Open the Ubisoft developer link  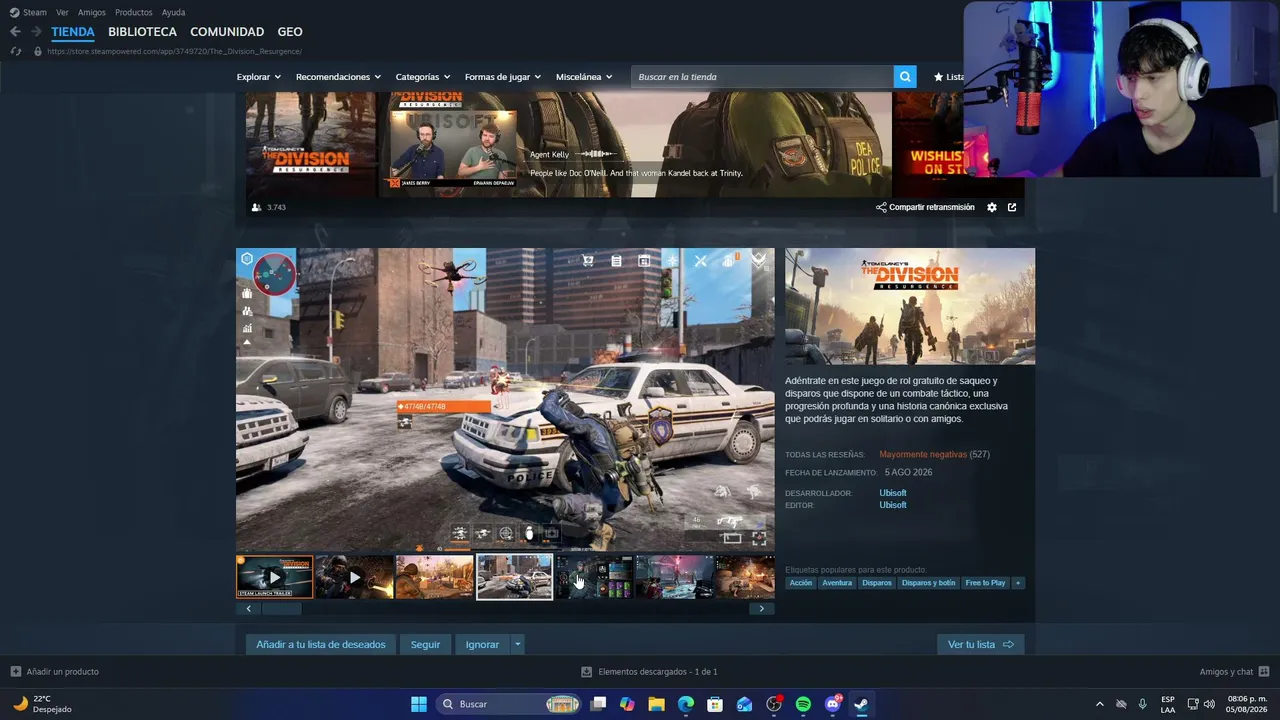pyautogui.click(x=893, y=493)
